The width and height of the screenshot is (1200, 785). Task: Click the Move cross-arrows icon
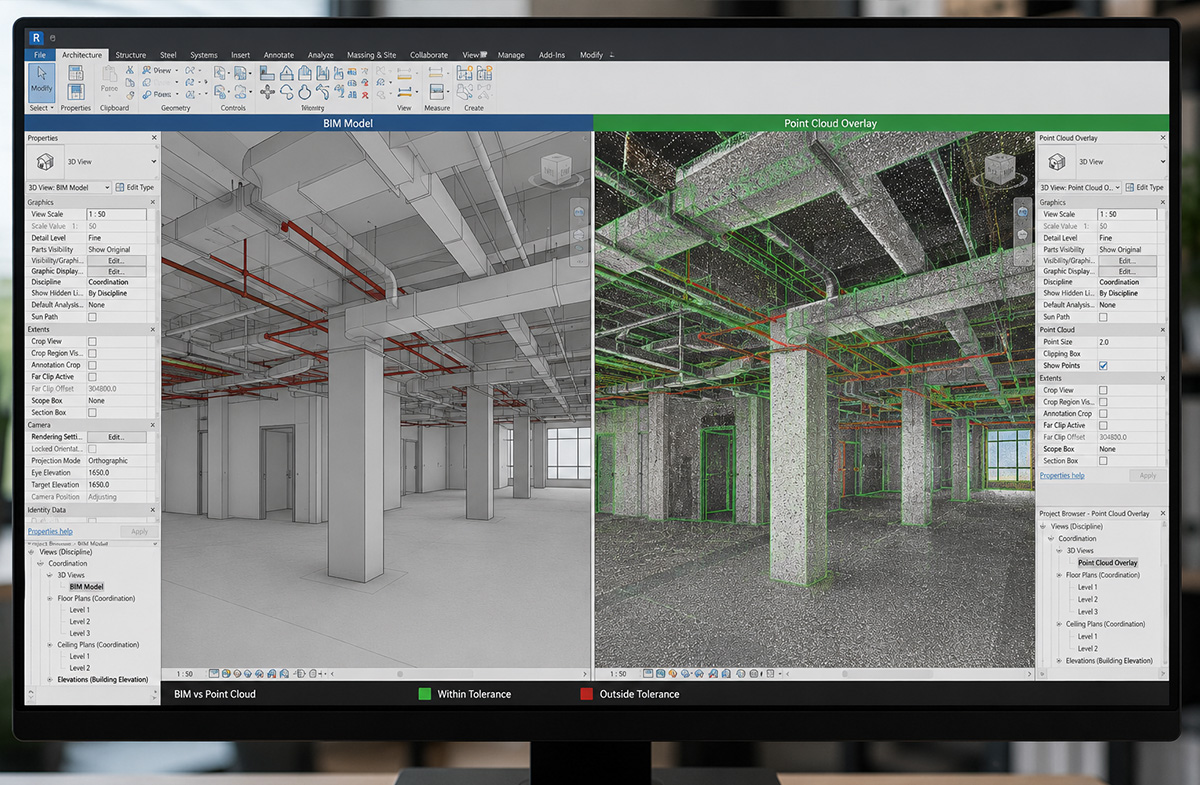(x=267, y=92)
